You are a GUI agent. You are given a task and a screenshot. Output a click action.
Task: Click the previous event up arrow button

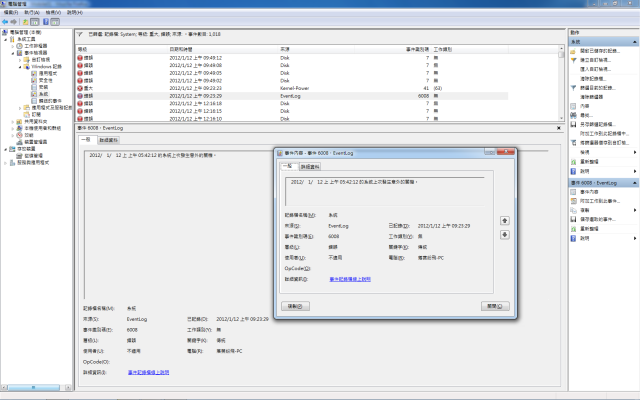[504, 221]
